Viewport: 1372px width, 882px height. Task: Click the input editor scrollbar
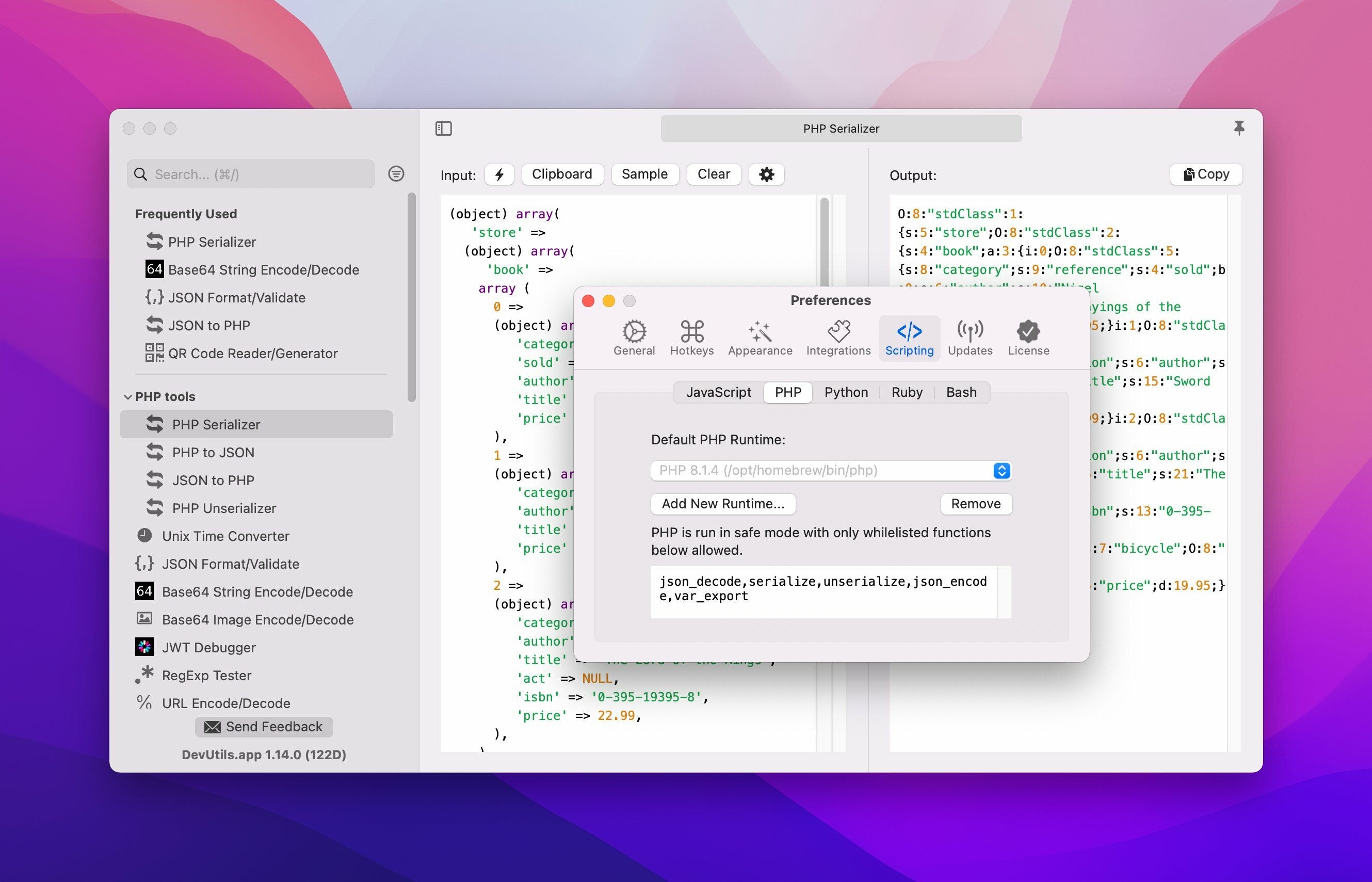tap(825, 244)
